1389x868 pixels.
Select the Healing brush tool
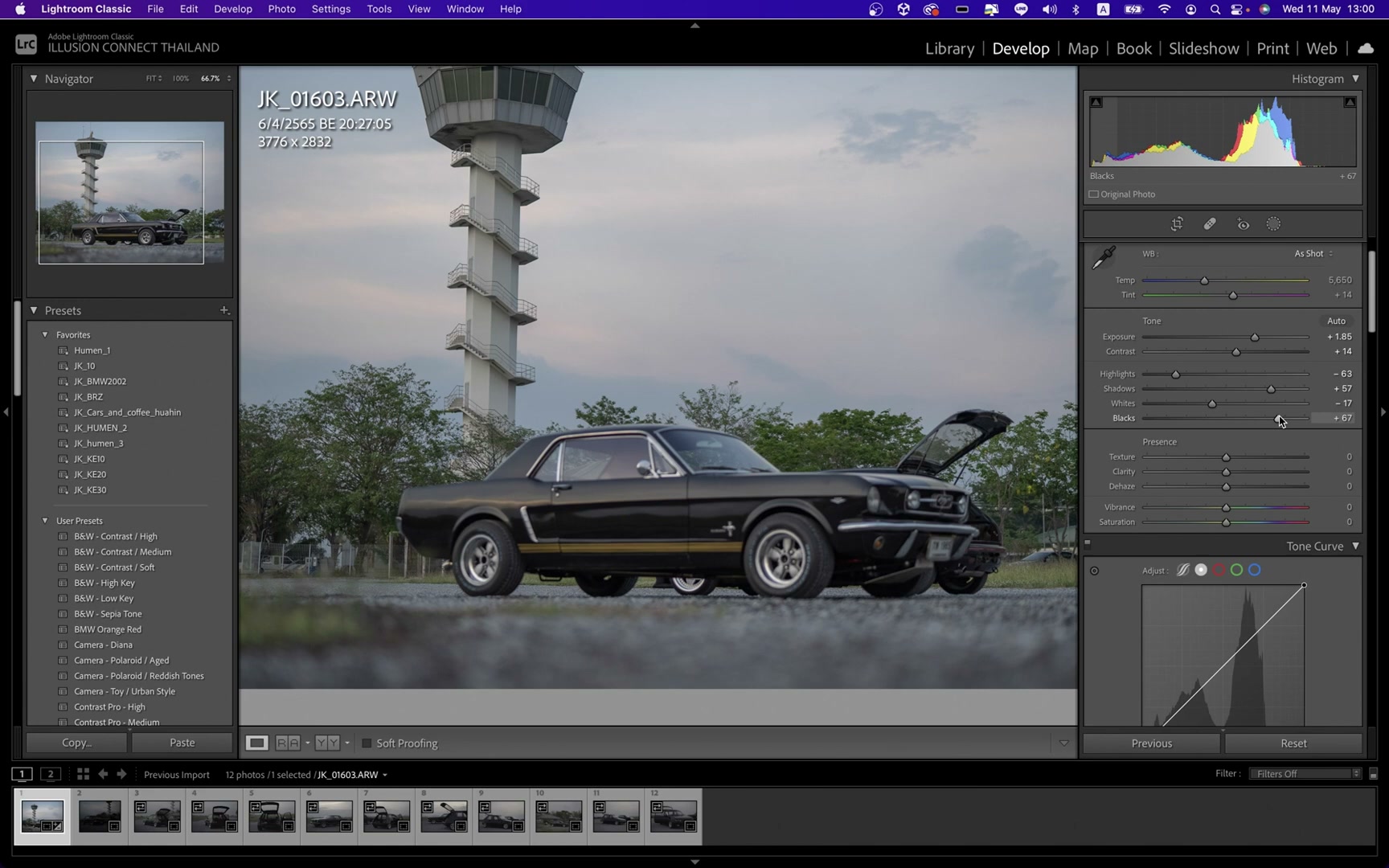[x=1210, y=224]
